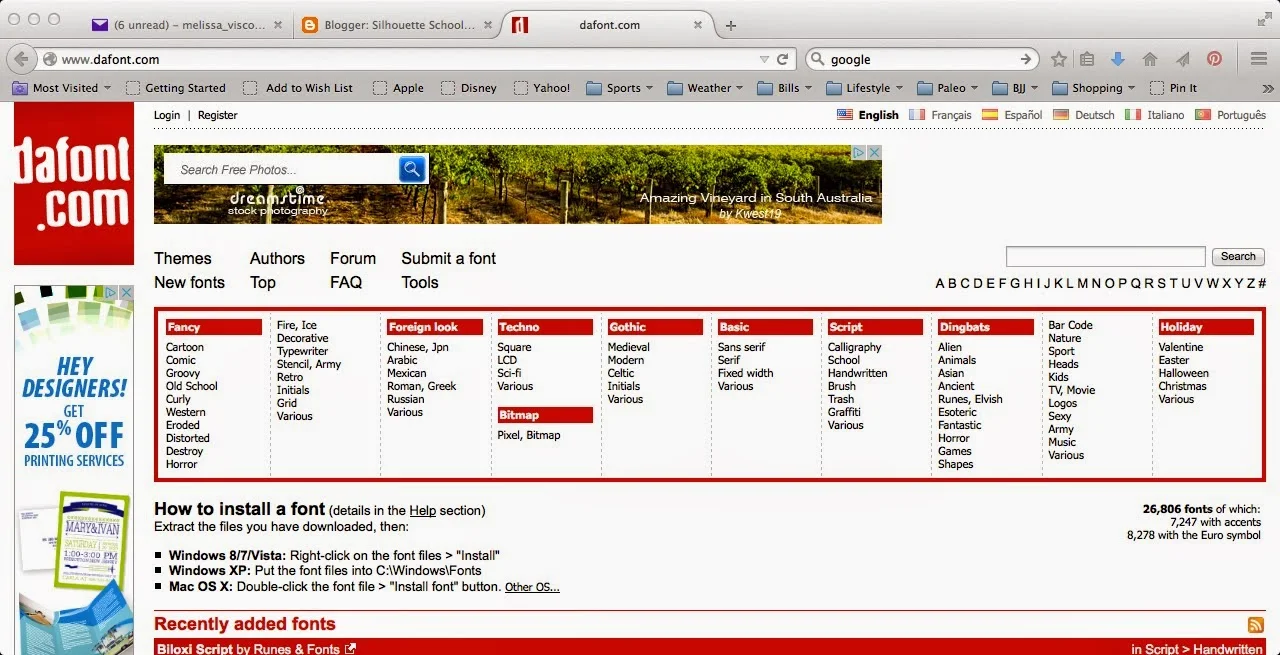The height and width of the screenshot is (655, 1280).
Task: Open the URL history dropdown arrow
Action: tap(764, 60)
